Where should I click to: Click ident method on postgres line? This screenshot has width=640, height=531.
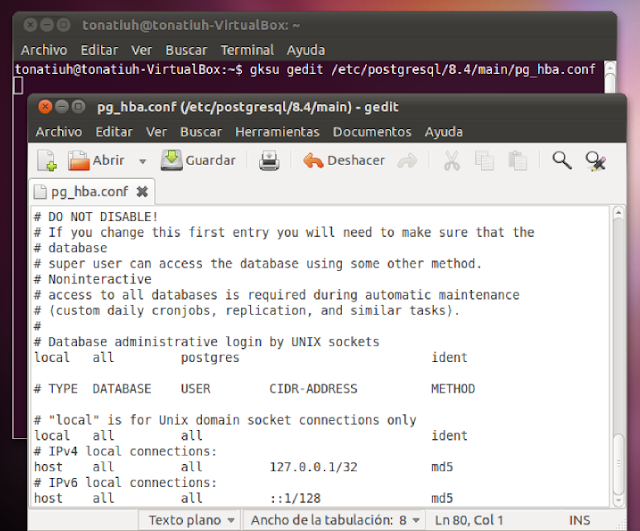tap(449, 358)
